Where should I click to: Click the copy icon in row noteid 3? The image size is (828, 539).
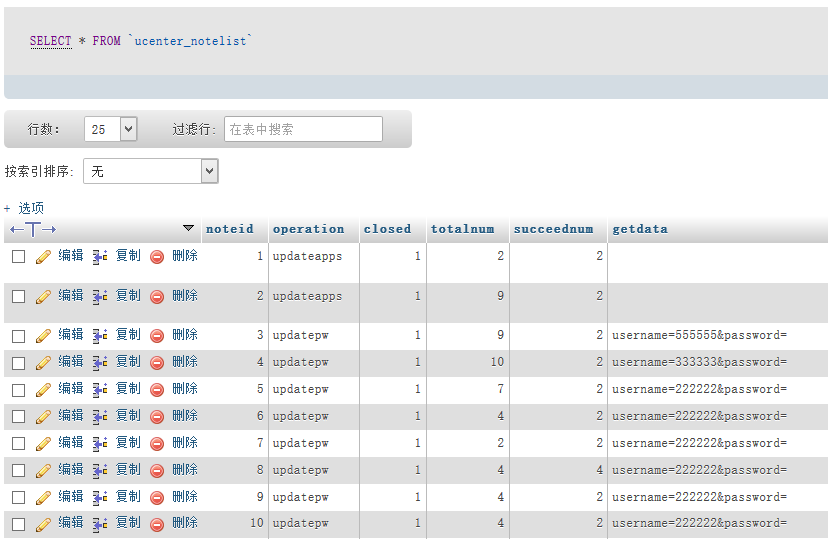point(100,335)
